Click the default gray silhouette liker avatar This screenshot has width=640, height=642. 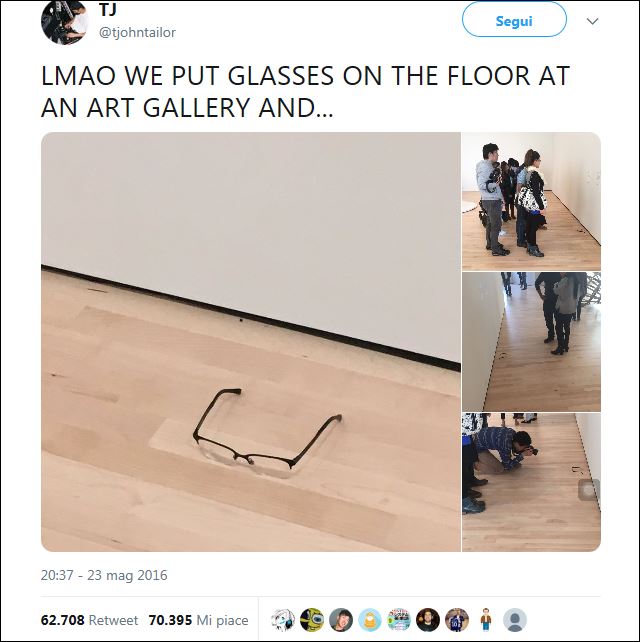pyautogui.click(x=515, y=620)
